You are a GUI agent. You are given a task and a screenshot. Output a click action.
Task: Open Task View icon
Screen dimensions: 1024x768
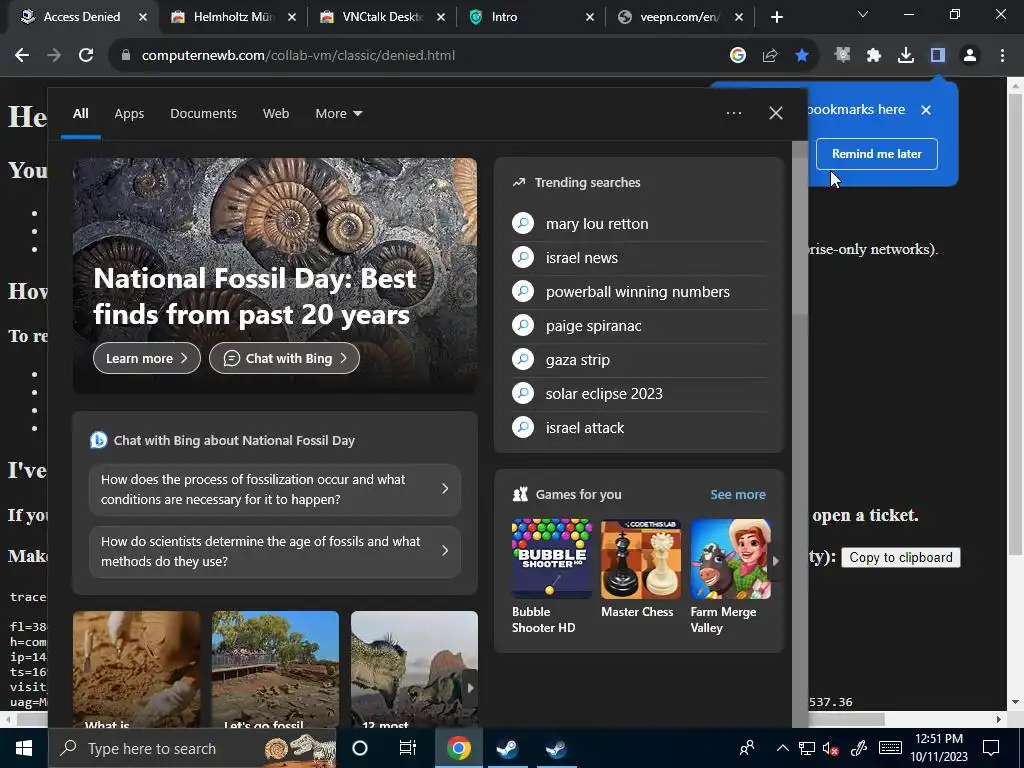click(x=408, y=748)
